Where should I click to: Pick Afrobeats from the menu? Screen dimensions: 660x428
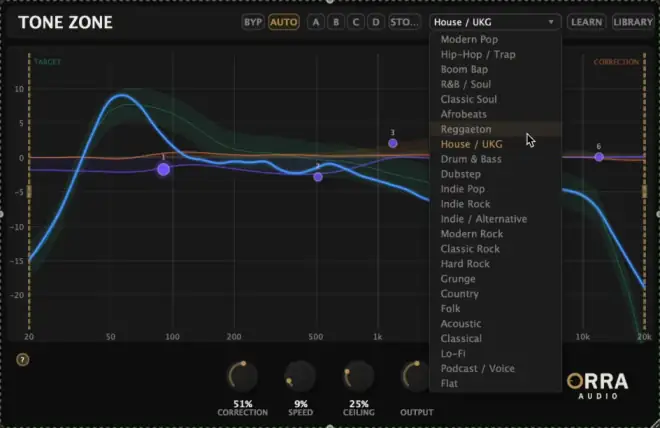(495, 114)
